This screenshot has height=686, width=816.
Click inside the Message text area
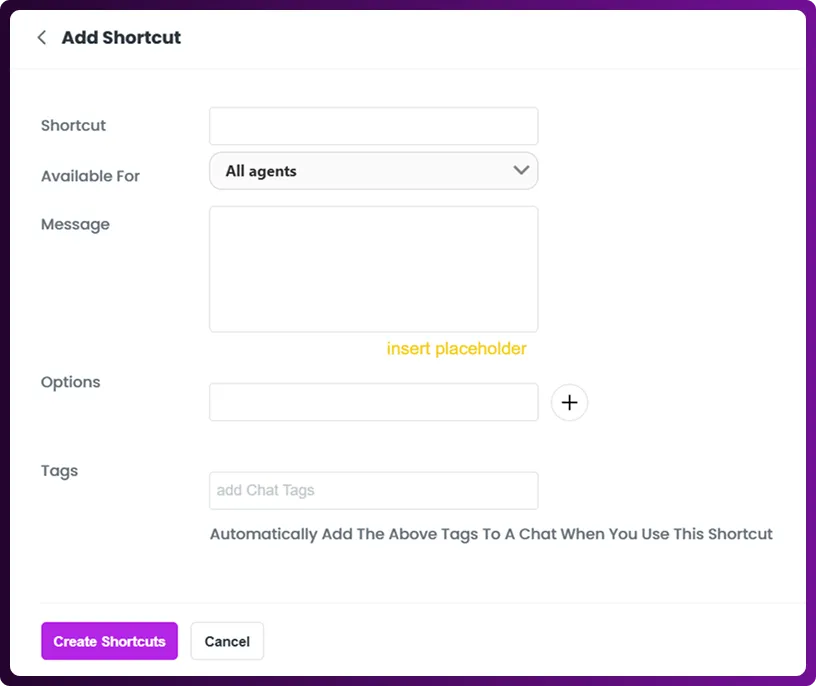point(373,269)
